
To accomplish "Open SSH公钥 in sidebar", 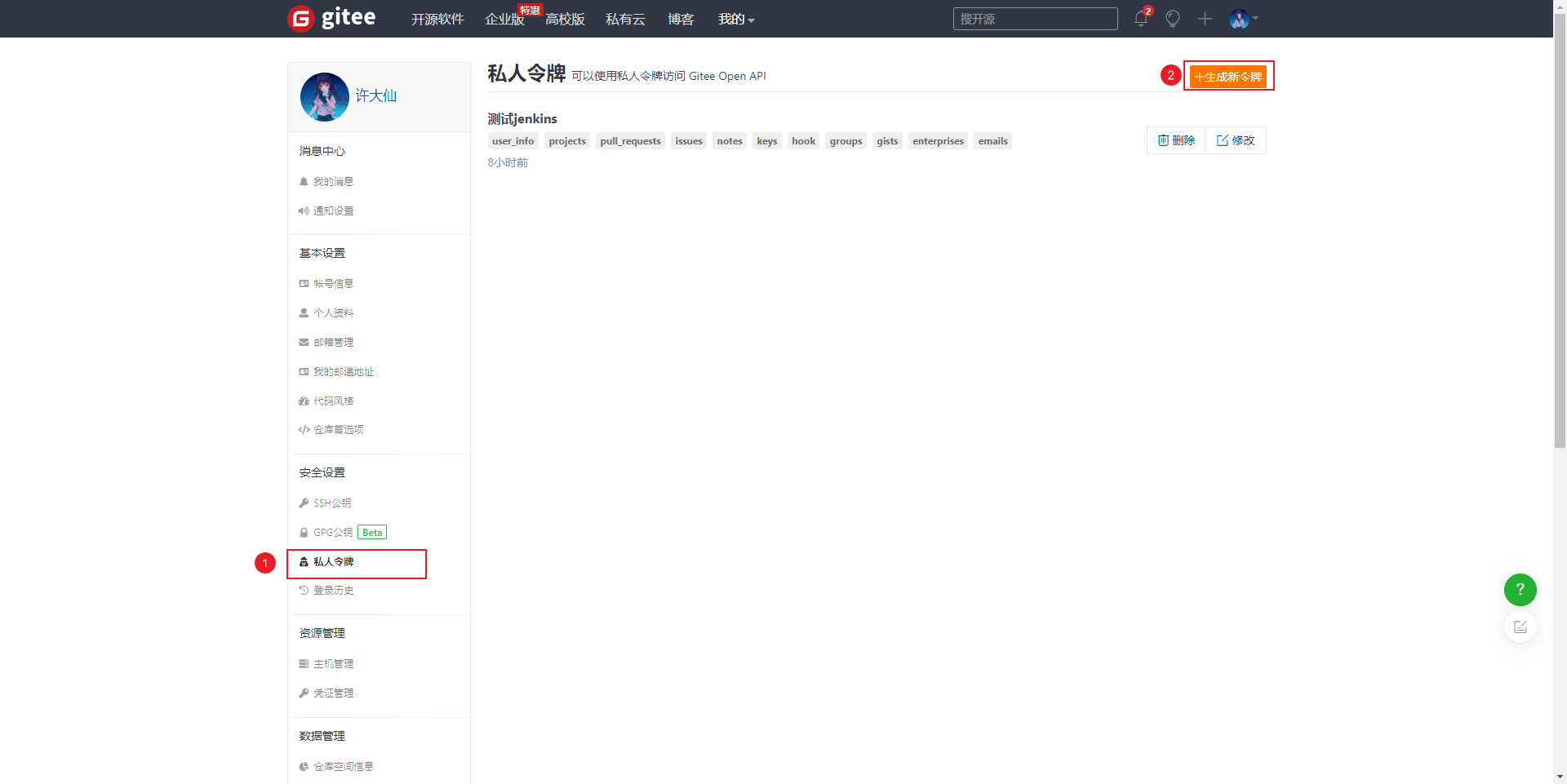I will (326, 503).
